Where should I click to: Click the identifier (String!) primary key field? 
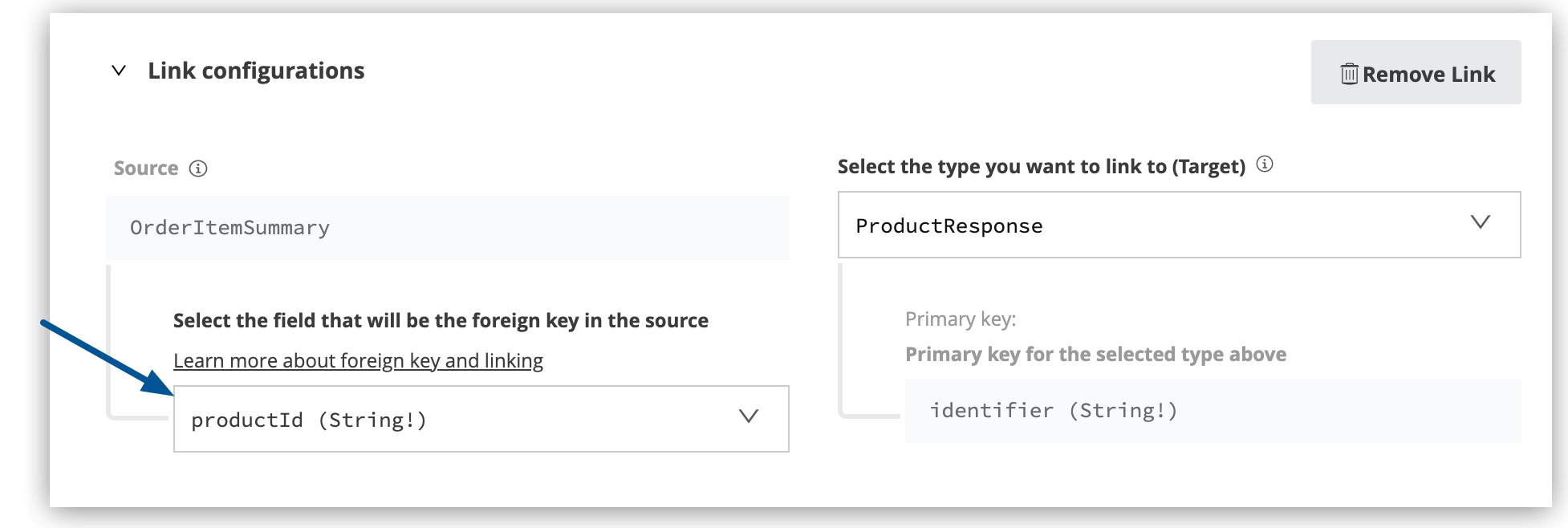click(x=1054, y=410)
